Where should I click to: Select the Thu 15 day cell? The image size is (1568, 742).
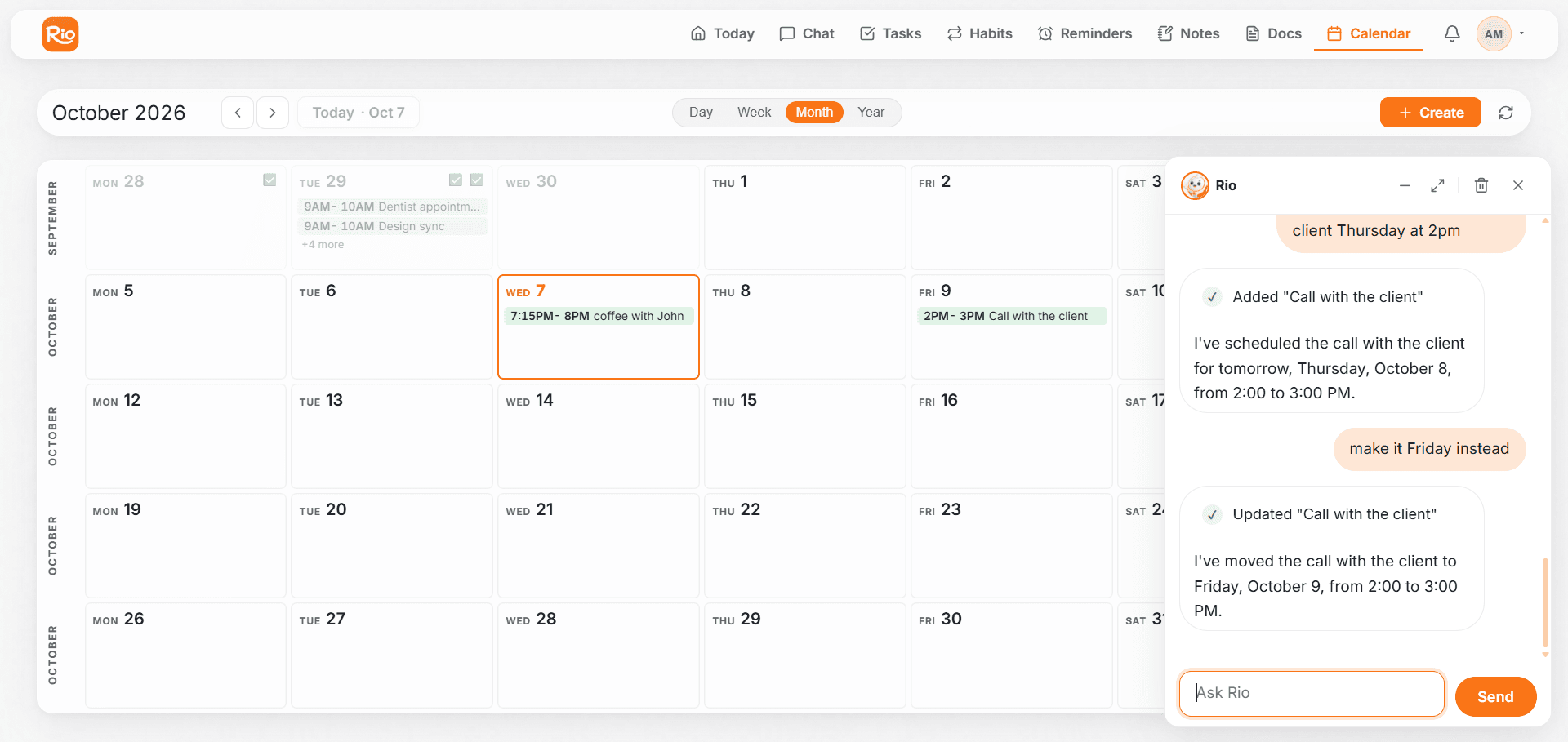804,436
